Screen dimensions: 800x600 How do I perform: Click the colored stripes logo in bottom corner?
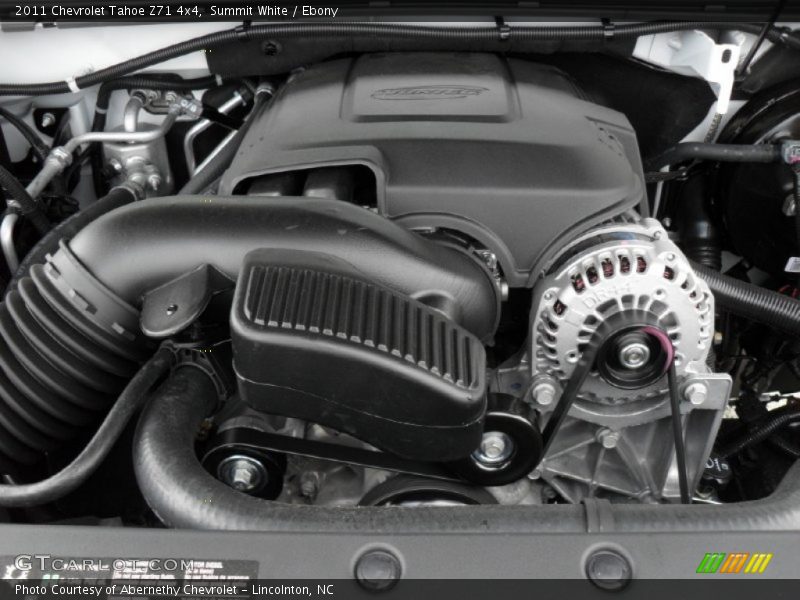(x=733, y=563)
